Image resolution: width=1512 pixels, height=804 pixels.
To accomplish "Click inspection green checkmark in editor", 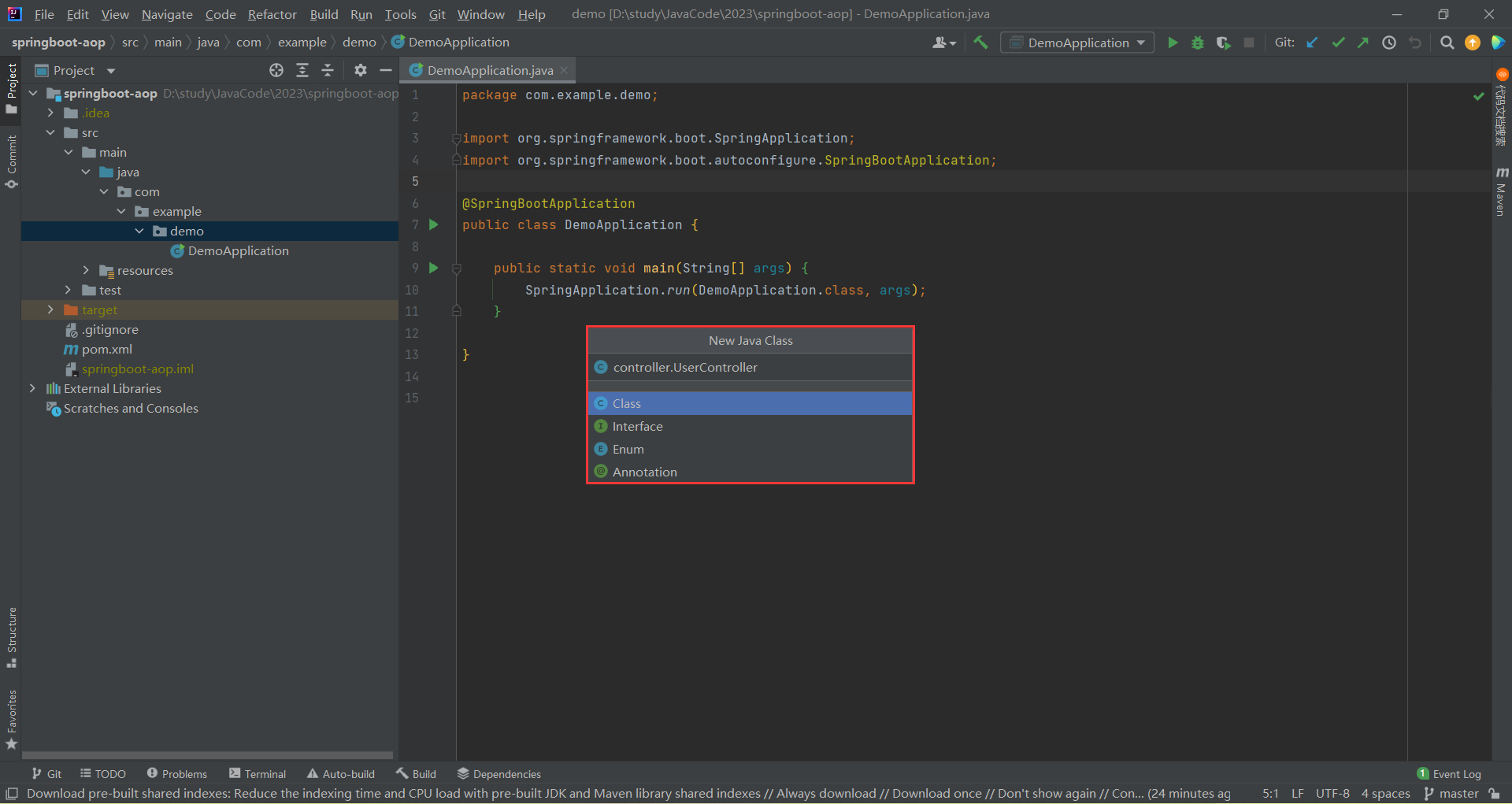I will coord(1479,95).
